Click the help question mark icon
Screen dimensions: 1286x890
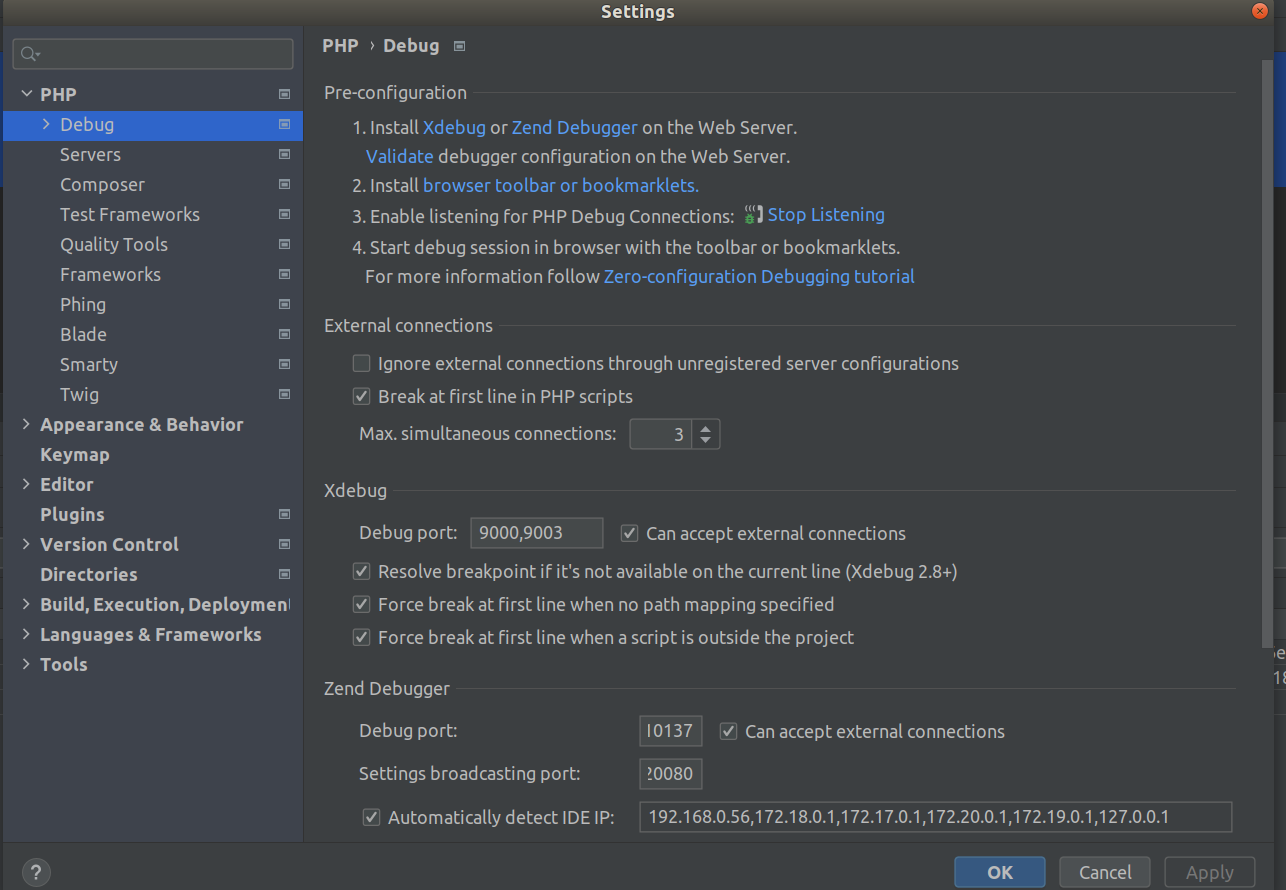coord(35,872)
